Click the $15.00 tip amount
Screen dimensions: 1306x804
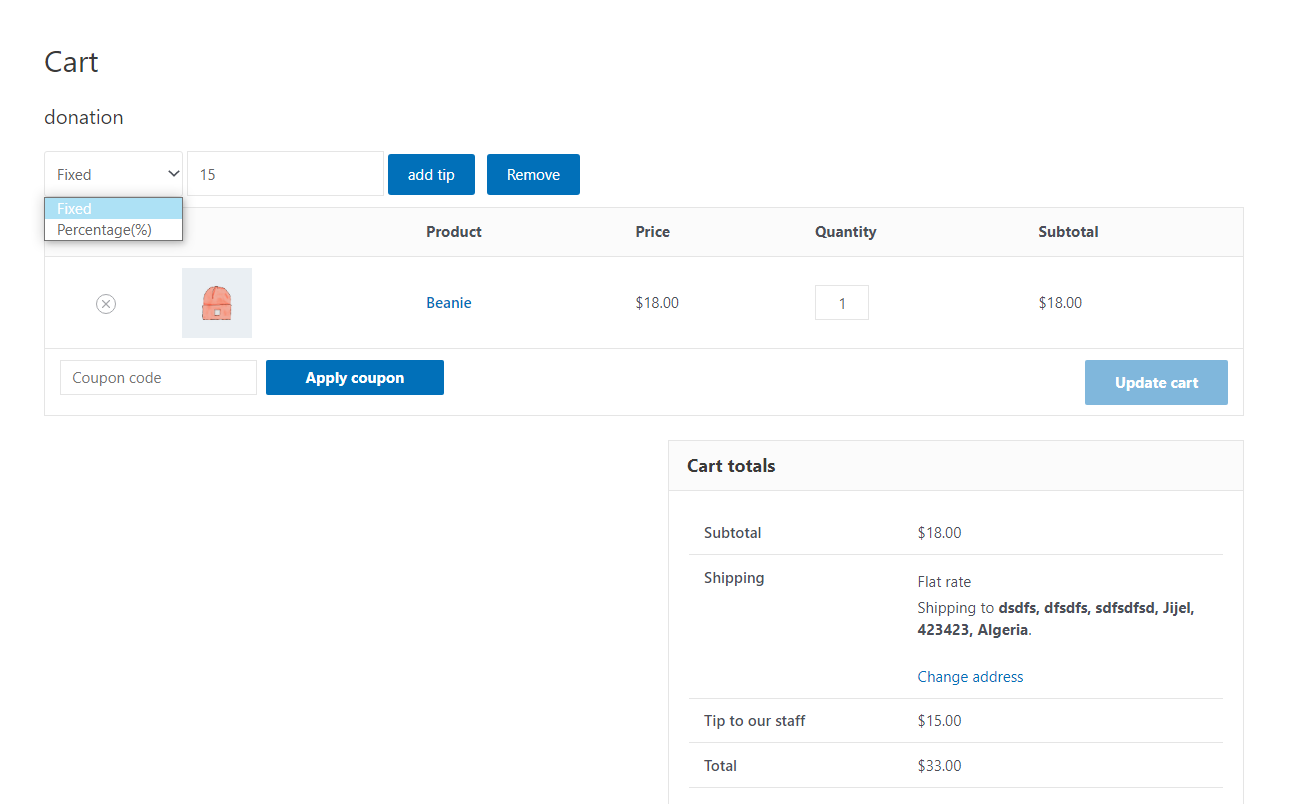coord(939,721)
